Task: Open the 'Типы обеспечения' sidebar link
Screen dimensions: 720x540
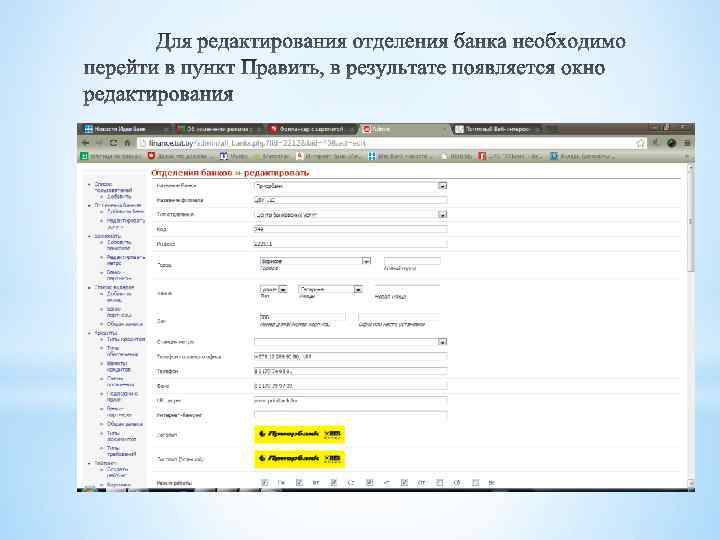Action: tap(122, 351)
